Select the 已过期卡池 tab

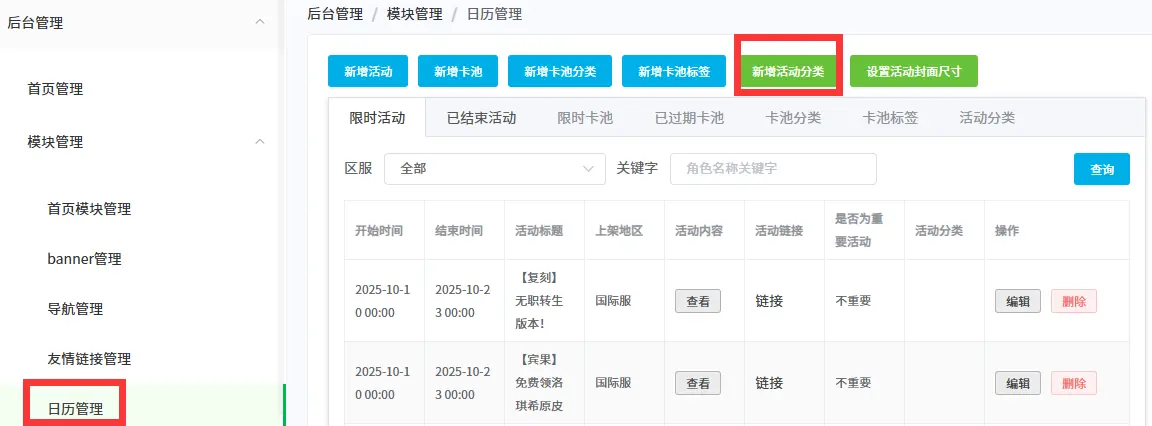689,118
